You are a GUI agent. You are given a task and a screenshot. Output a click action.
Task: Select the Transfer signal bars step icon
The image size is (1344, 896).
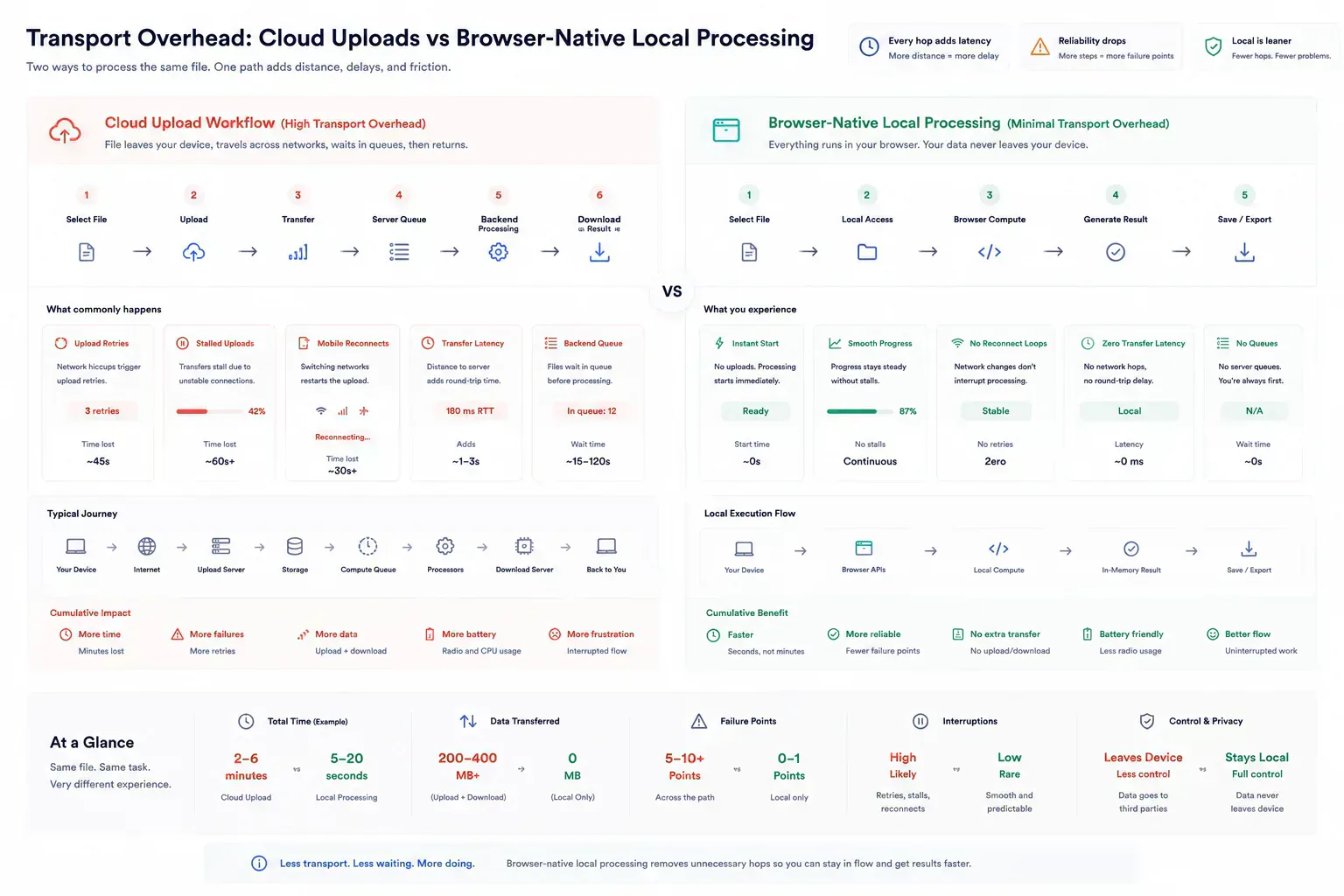[298, 252]
